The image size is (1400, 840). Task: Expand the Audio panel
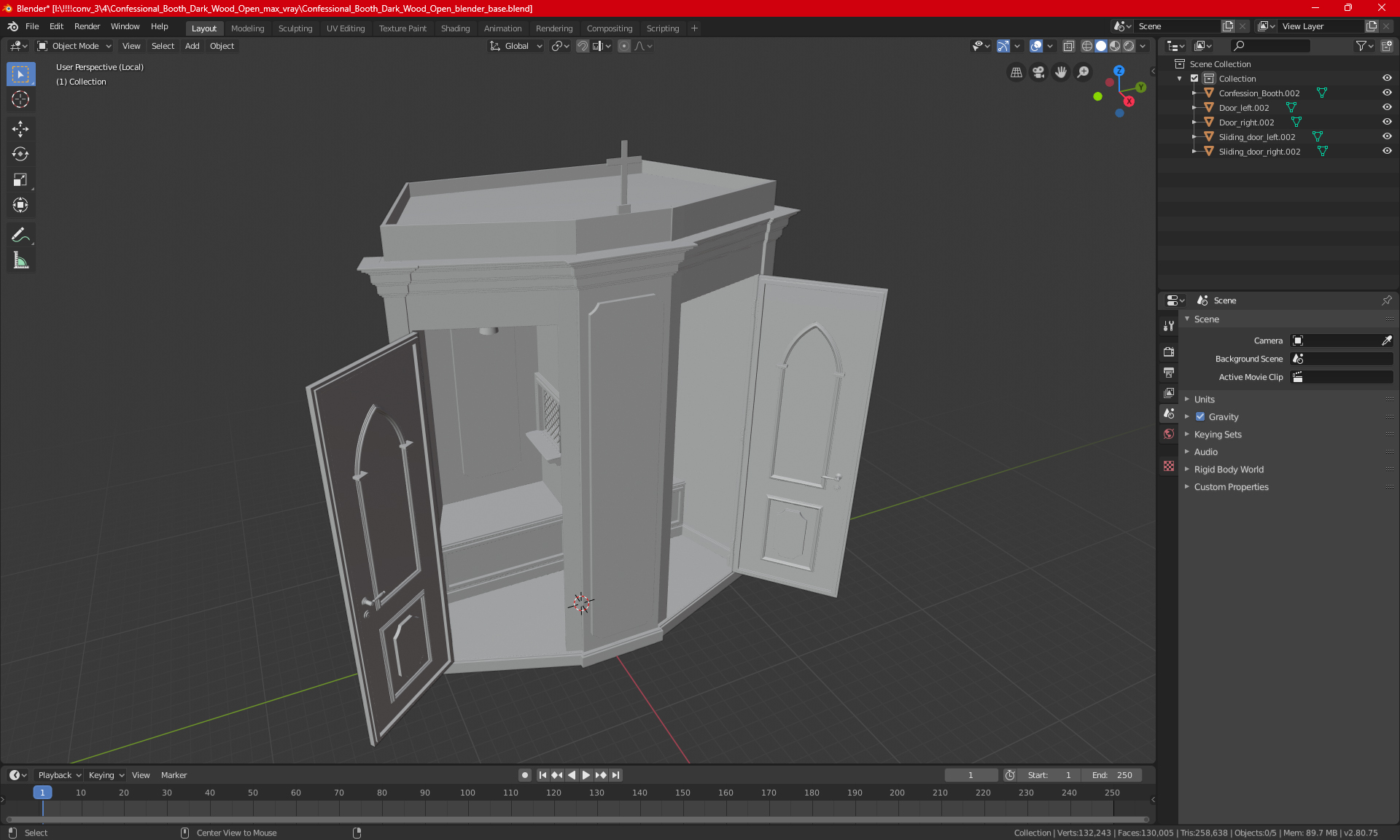[x=1205, y=452]
